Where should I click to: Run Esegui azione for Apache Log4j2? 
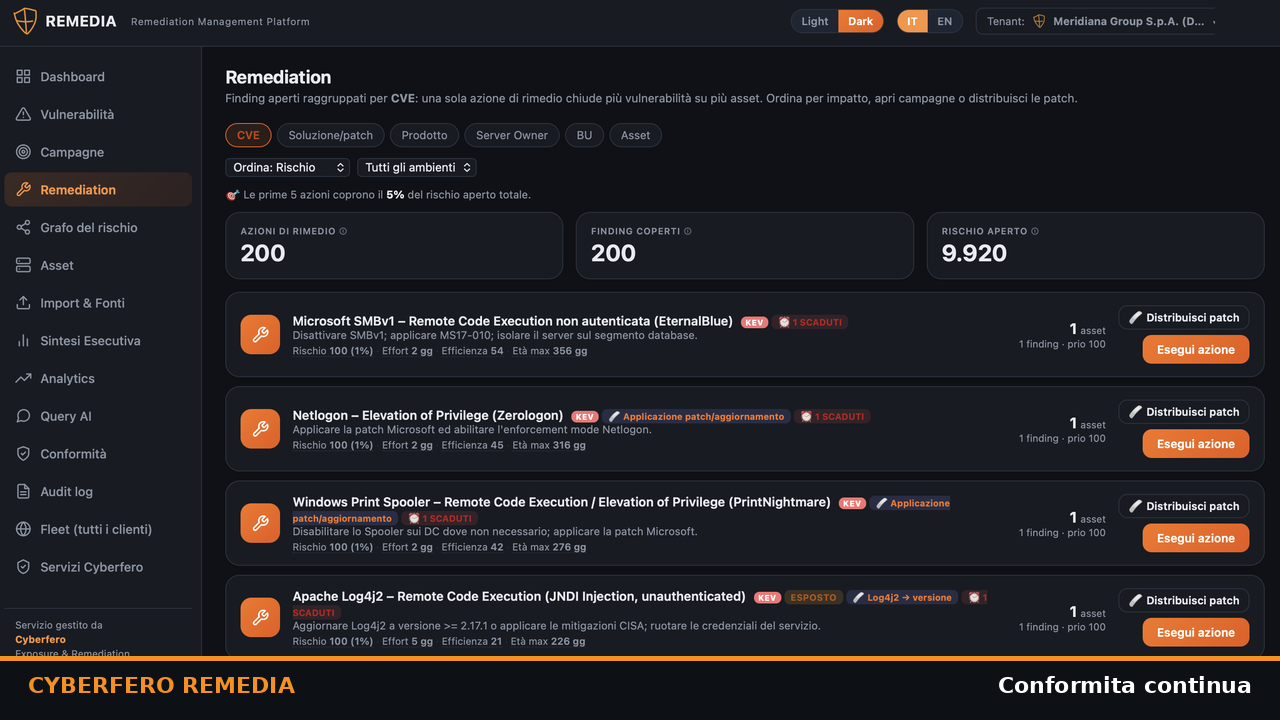point(1196,632)
